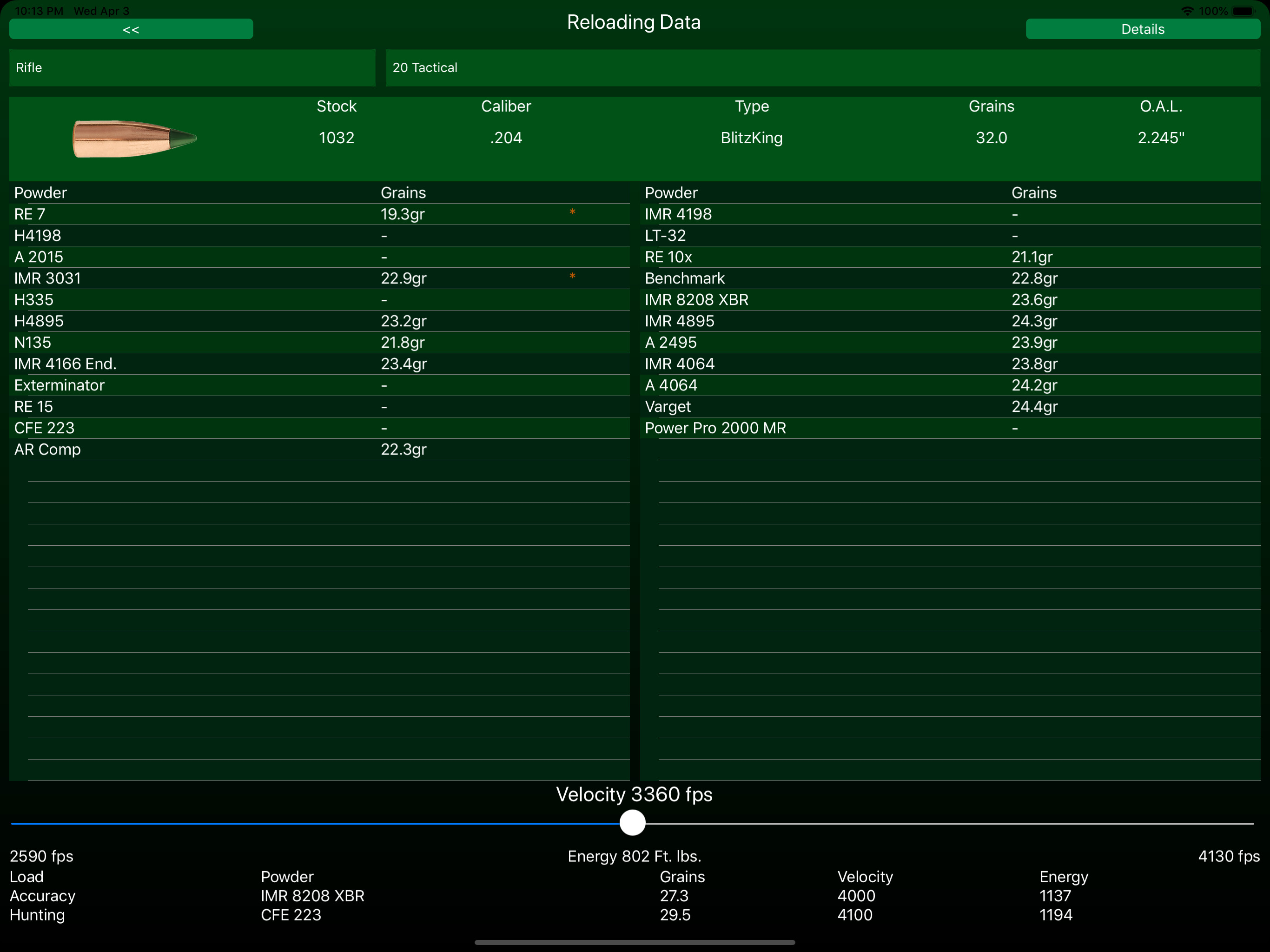The width and height of the screenshot is (1270, 952).
Task: Select the A 2495 powder row
Action: point(950,342)
